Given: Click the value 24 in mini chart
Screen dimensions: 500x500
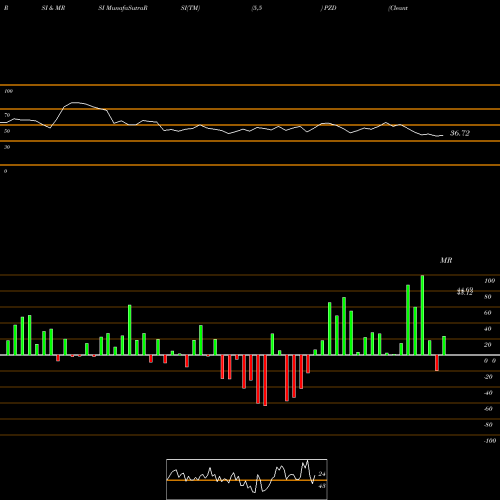Looking at the screenshot, I should click(x=322, y=474).
